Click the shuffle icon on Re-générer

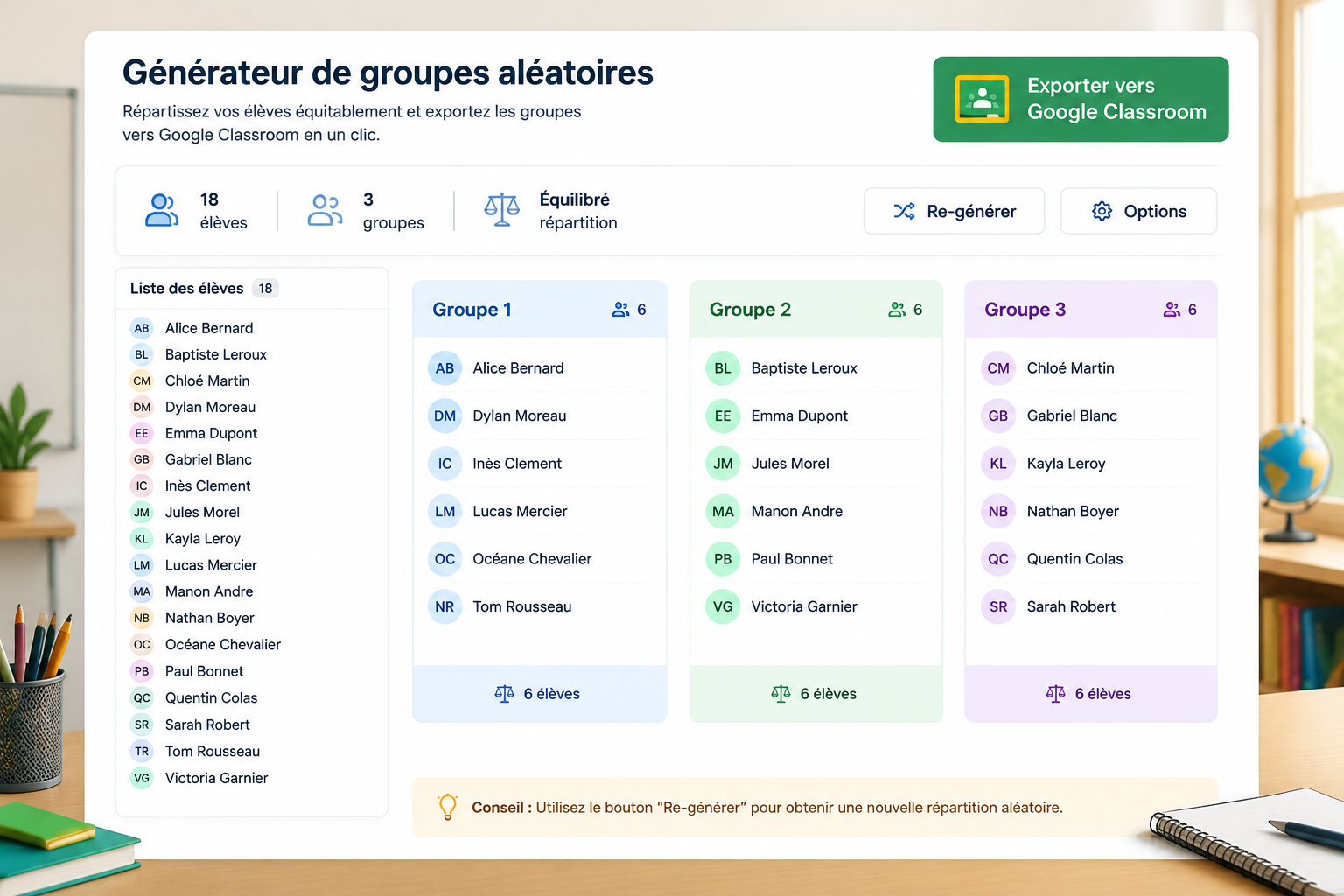coord(904,211)
